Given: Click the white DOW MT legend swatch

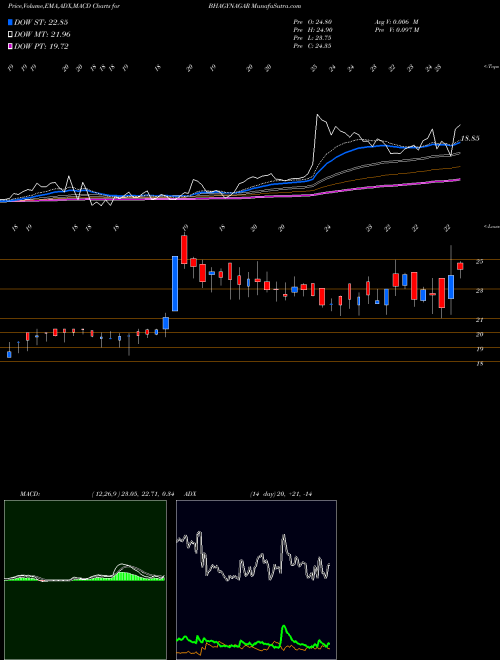Looking at the screenshot, I should point(11,35).
